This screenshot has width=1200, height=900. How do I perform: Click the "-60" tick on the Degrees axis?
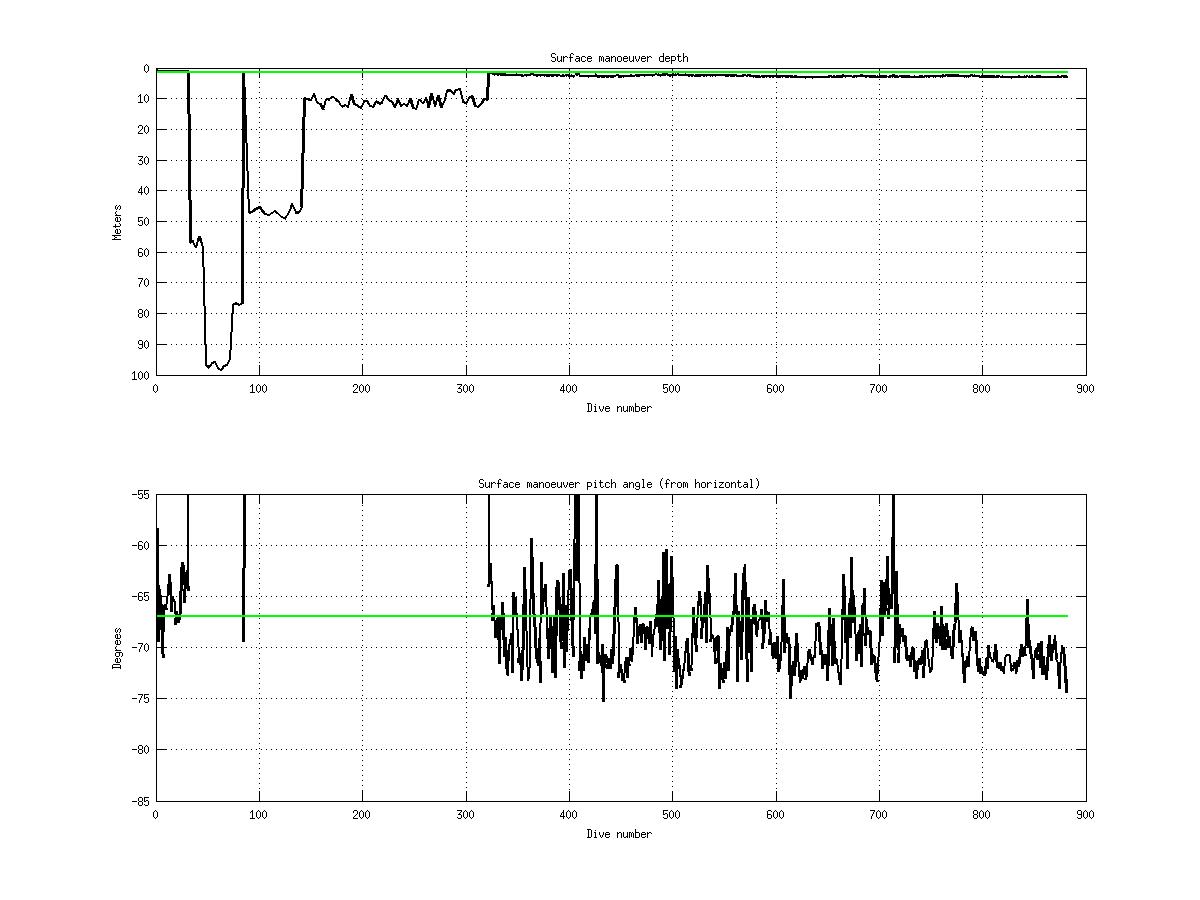(141, 546)
